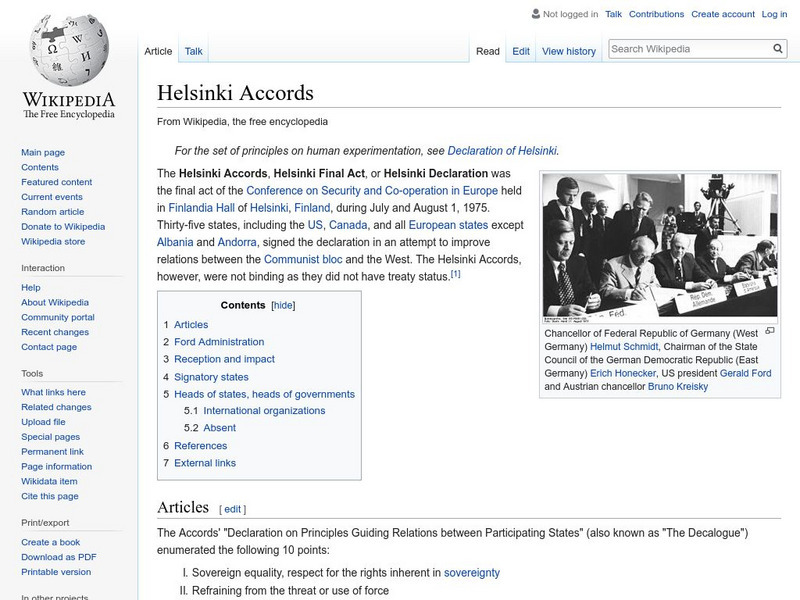800x600 pixels.
Task: Open the Edit tab
Action: (x=521, y=52)
